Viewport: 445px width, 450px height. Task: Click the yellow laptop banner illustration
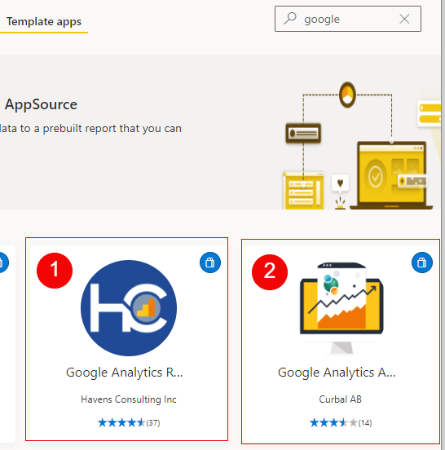pyautogui.click(x=392, y=175)
